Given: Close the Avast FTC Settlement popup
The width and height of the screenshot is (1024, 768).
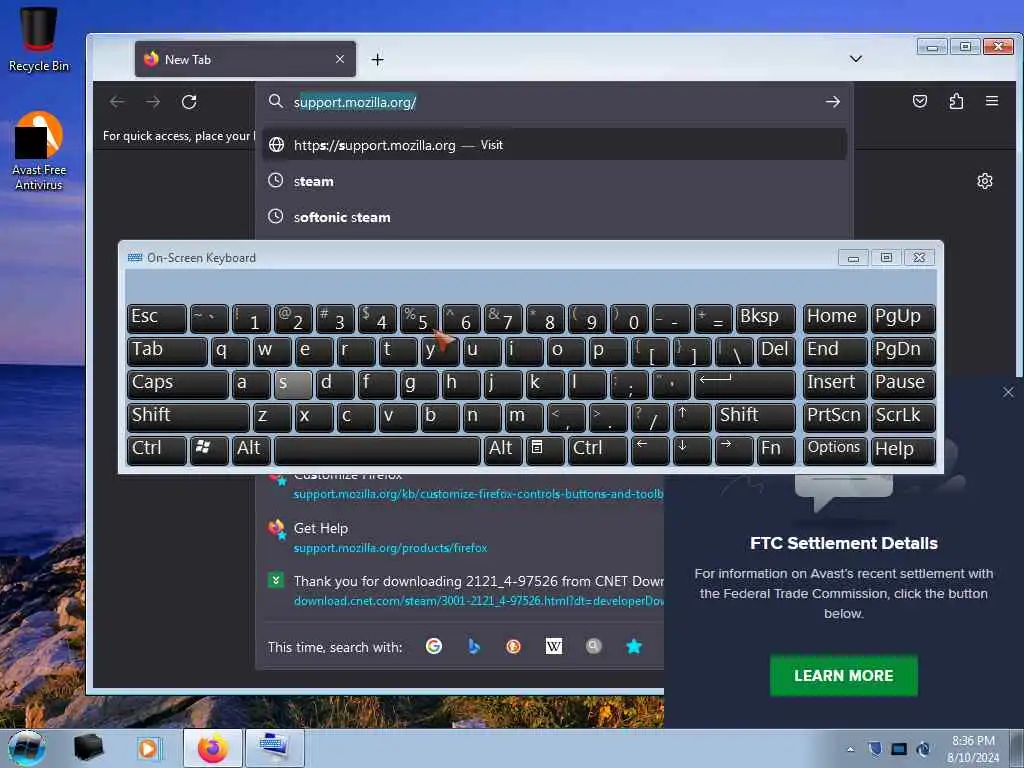Looking at the screenshot, I should pyautogui.click(x=1008, y=392).
